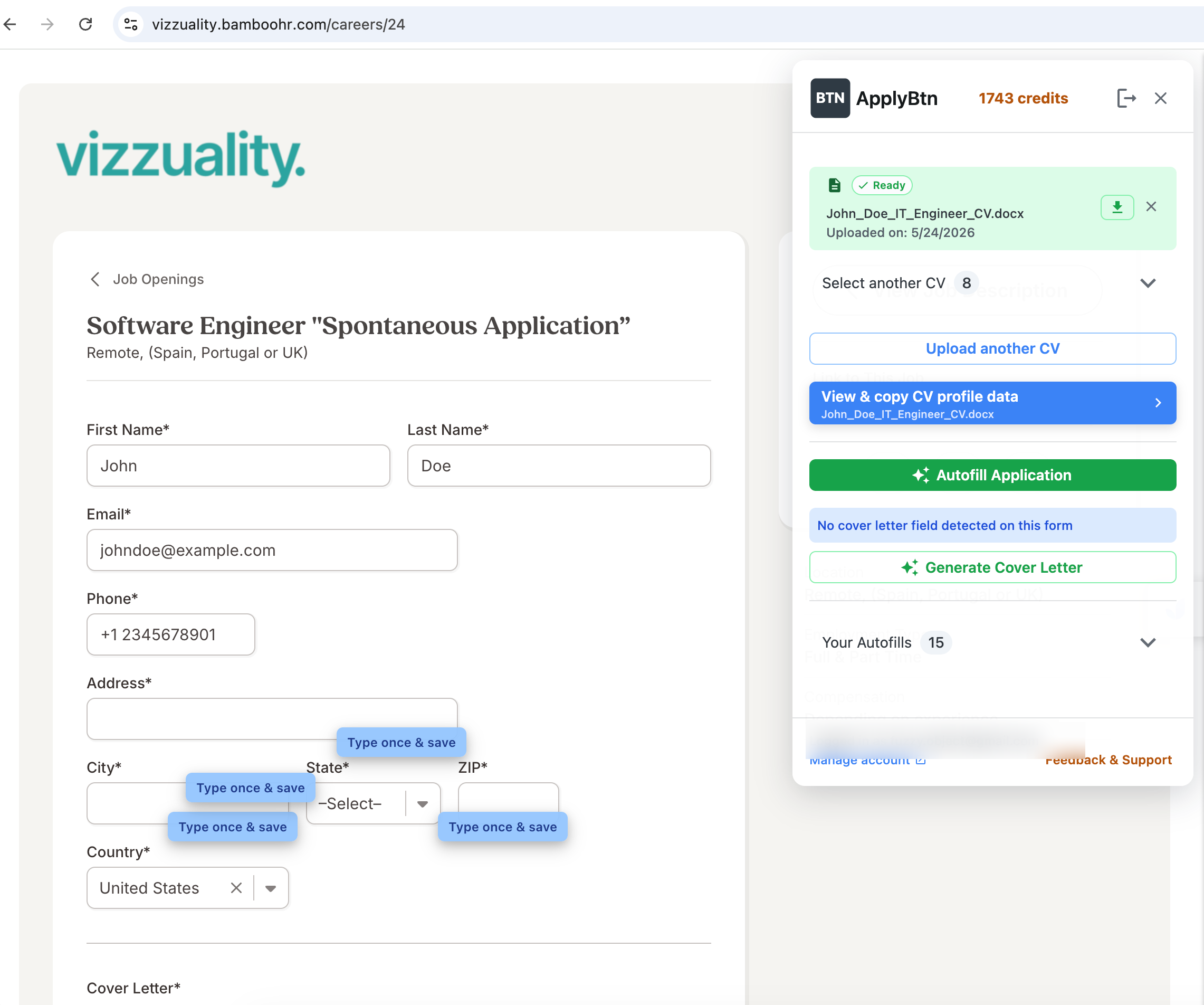Viewport: 1204px width, 1005px height.
Task: Download John_Doe_IT_Engineer_CV.docx
Action: pyautogui.click(x=1117, y=207)
